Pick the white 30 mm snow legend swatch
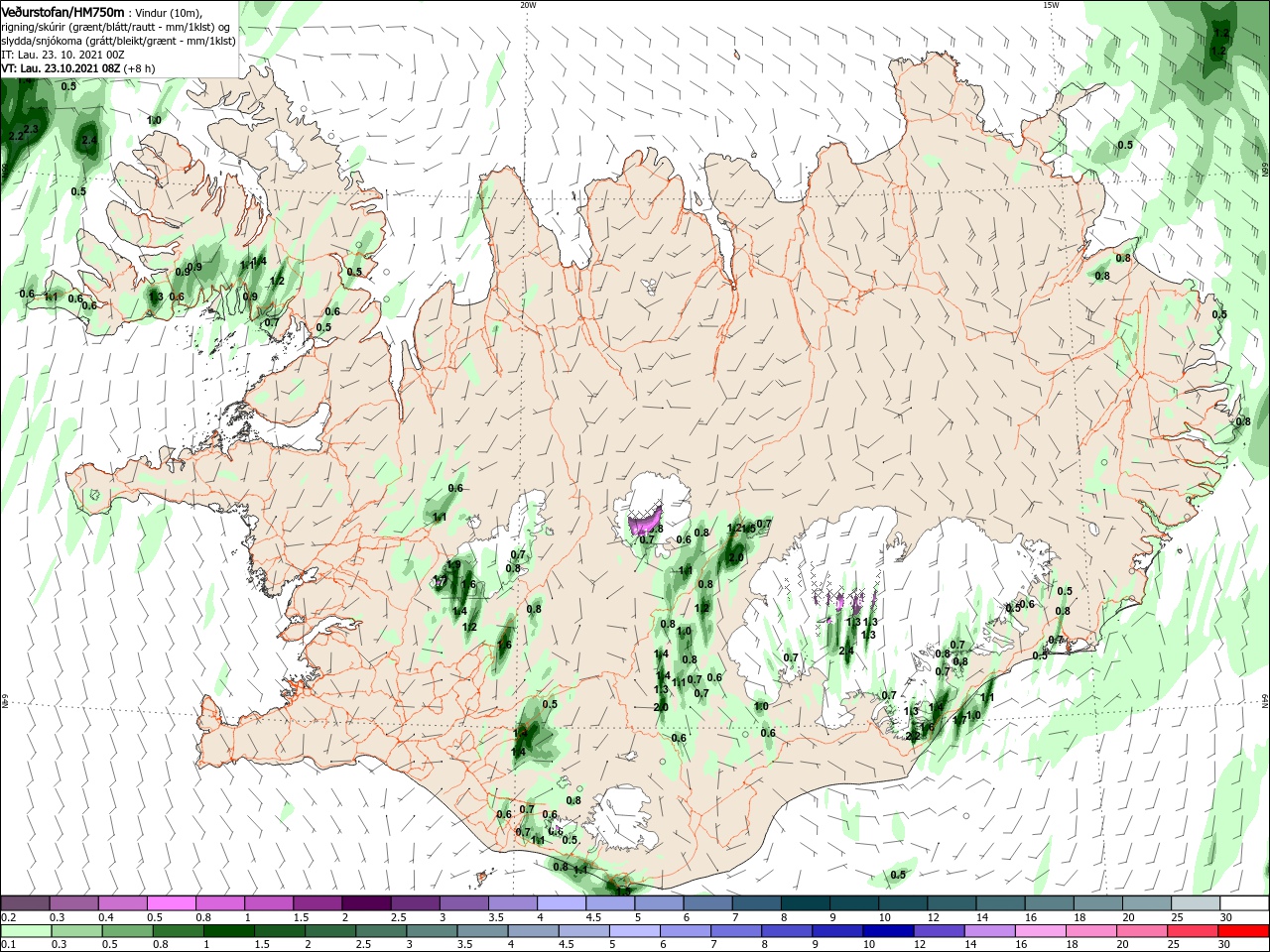This screenshot has height=952, width=1270. point(1244,902)
